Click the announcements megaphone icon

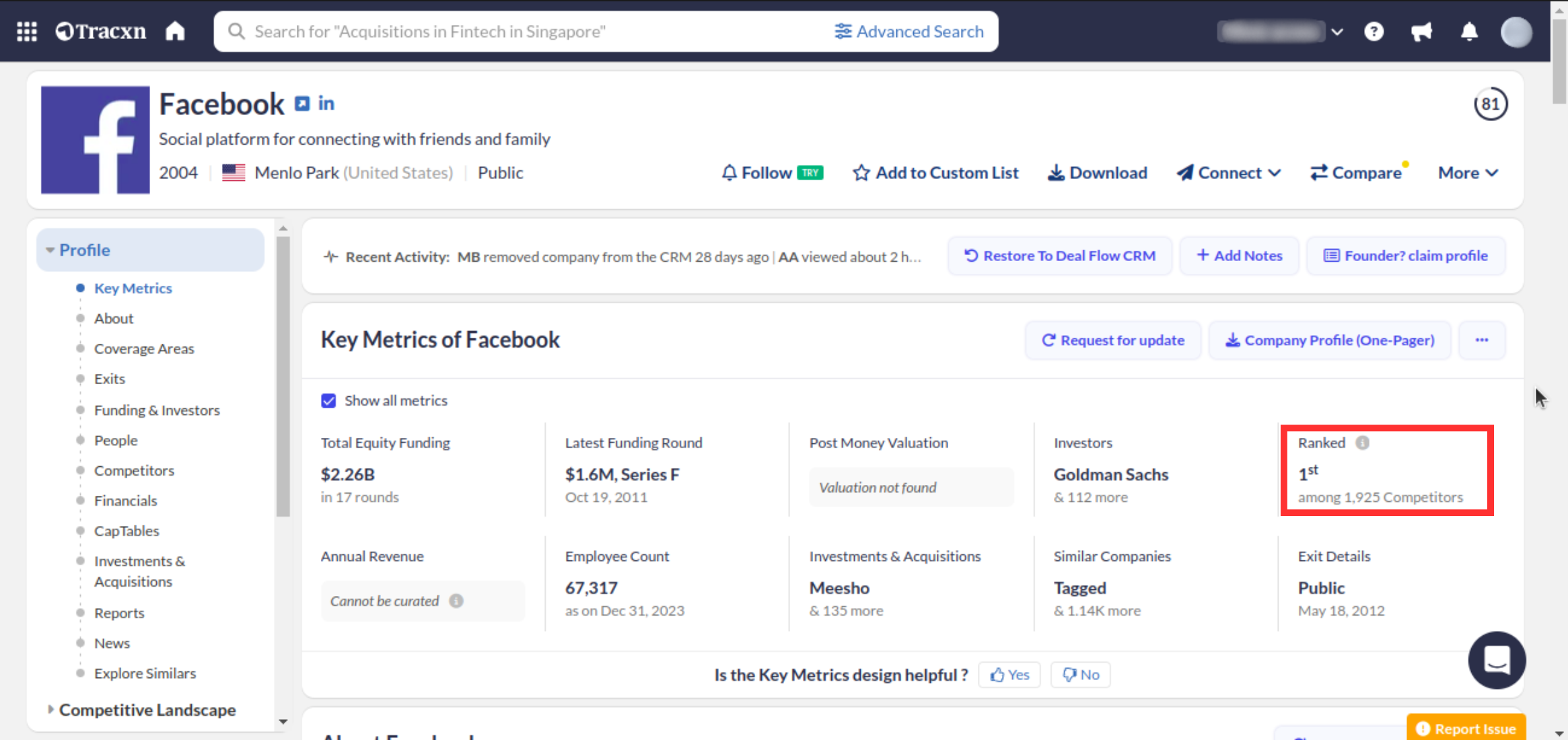pyautogui.click(x=1421, y=32)
